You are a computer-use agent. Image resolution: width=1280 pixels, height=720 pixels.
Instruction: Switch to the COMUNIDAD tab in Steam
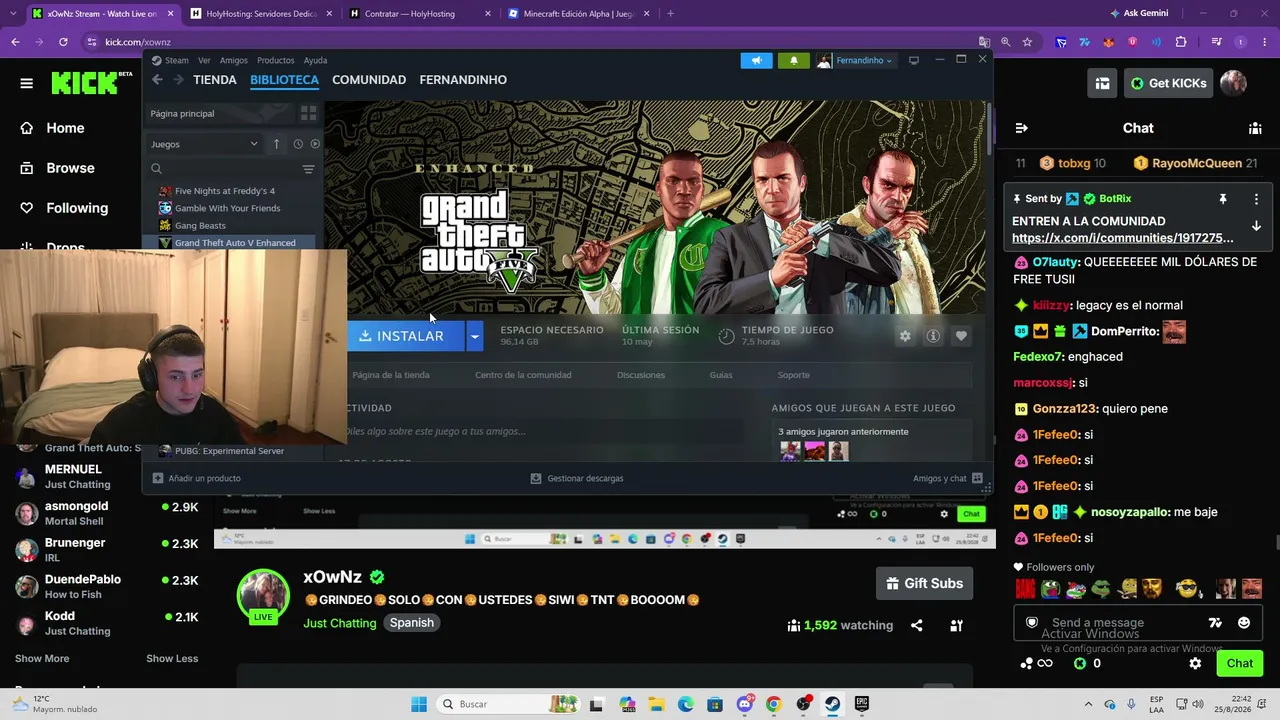[369, 80]
